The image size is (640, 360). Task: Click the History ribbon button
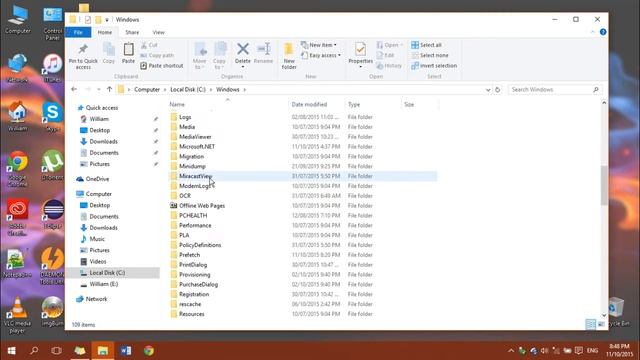(389, 66)
